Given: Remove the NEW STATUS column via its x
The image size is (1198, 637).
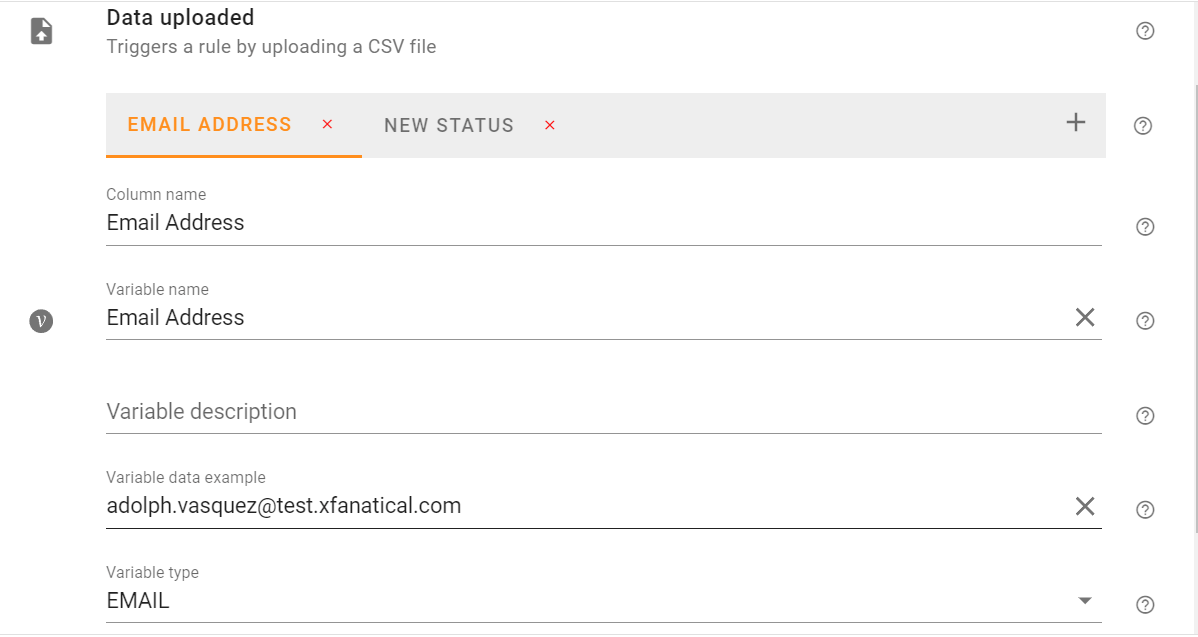Looking at the screenshot, I should coord(549,126).
